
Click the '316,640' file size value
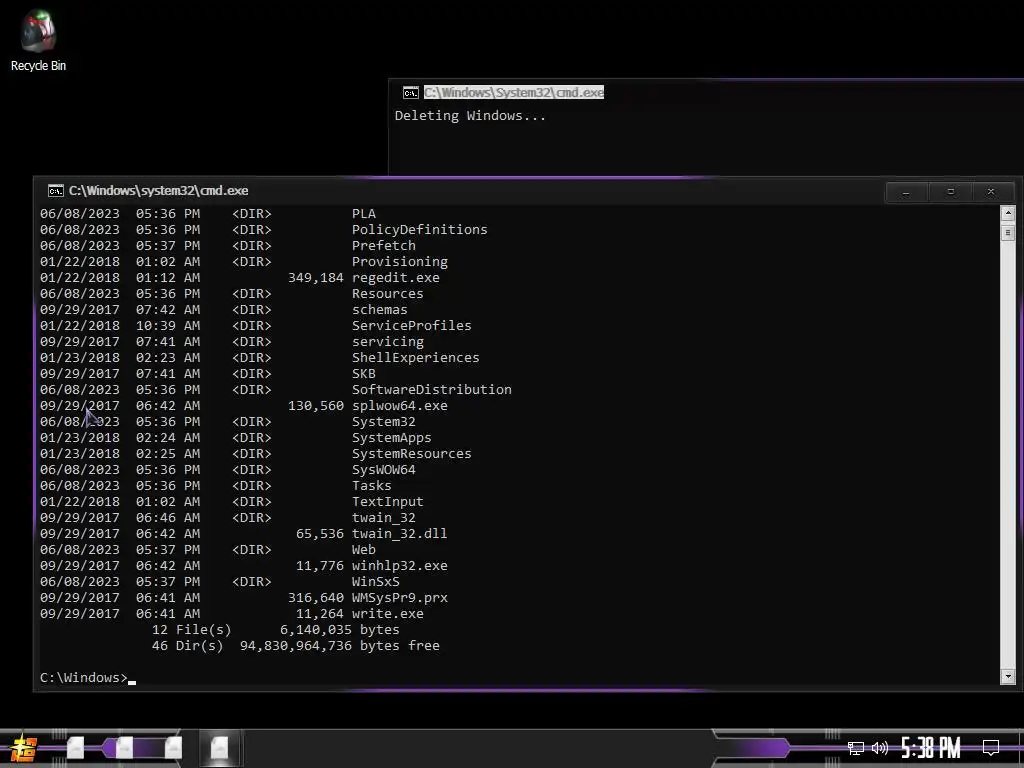point(315,598)
